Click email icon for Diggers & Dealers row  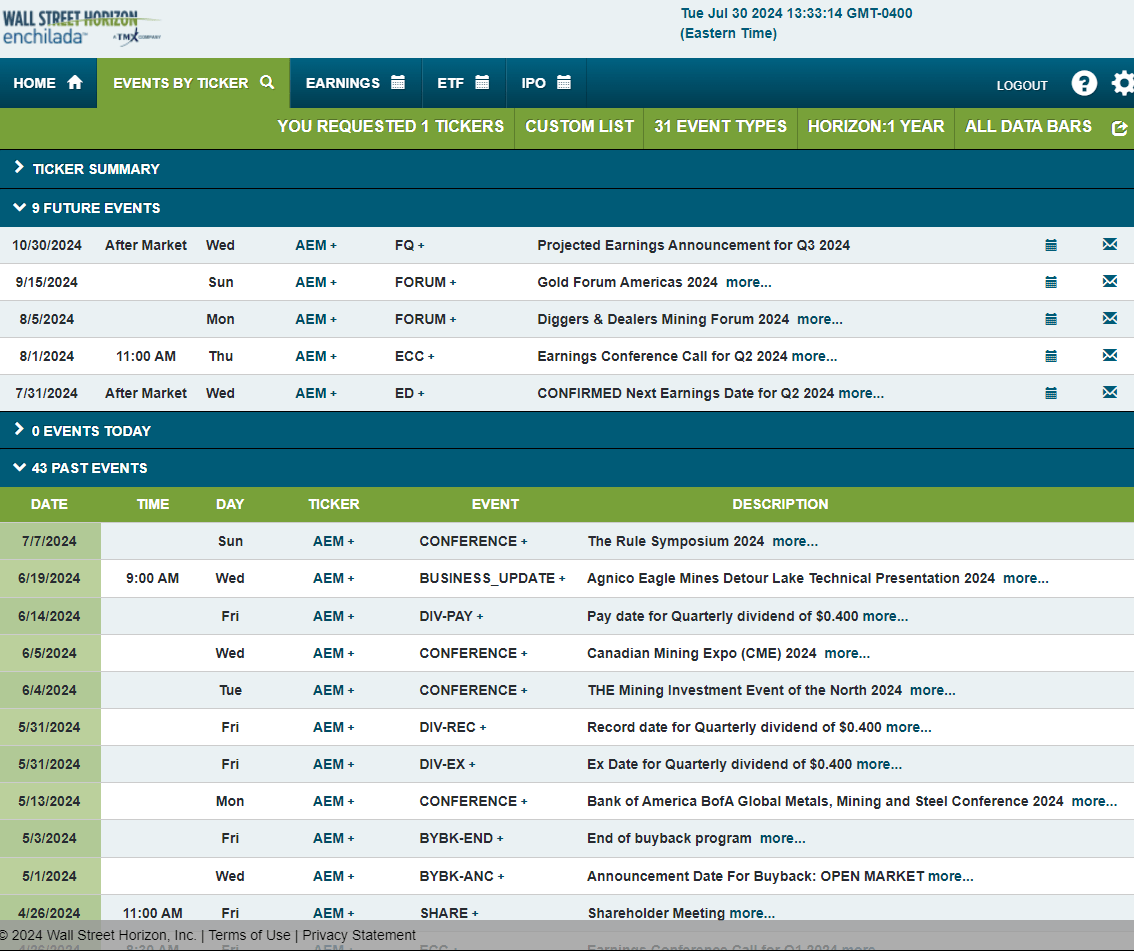pyautogui.click(x=1109, y=319)
